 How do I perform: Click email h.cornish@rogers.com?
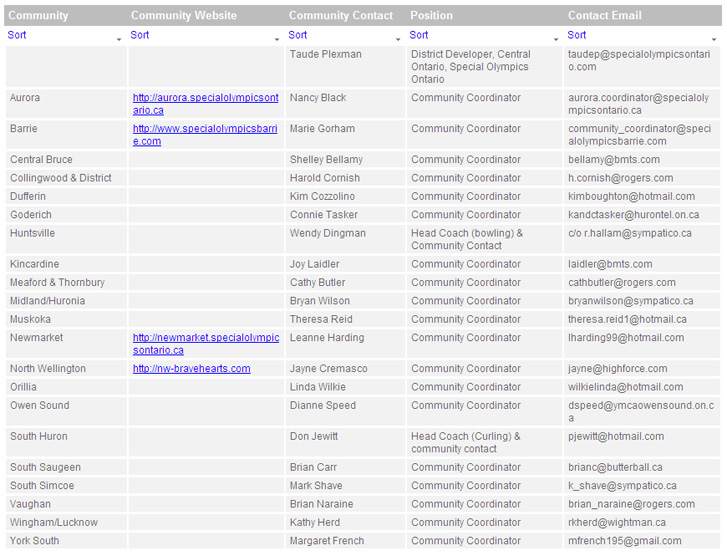click(620, 178)
